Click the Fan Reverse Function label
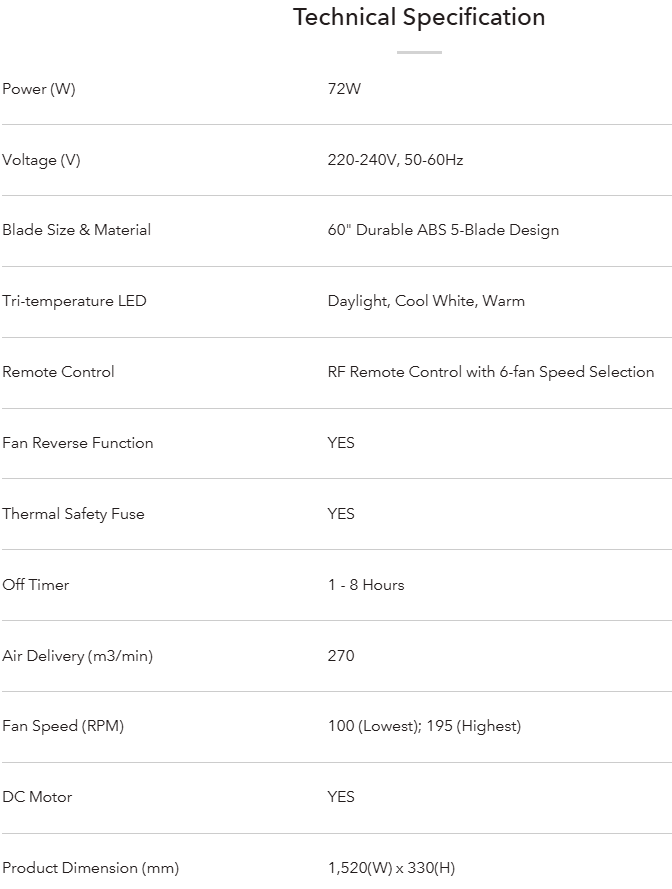This screenshot has height=889, width=672. (78, 443)
